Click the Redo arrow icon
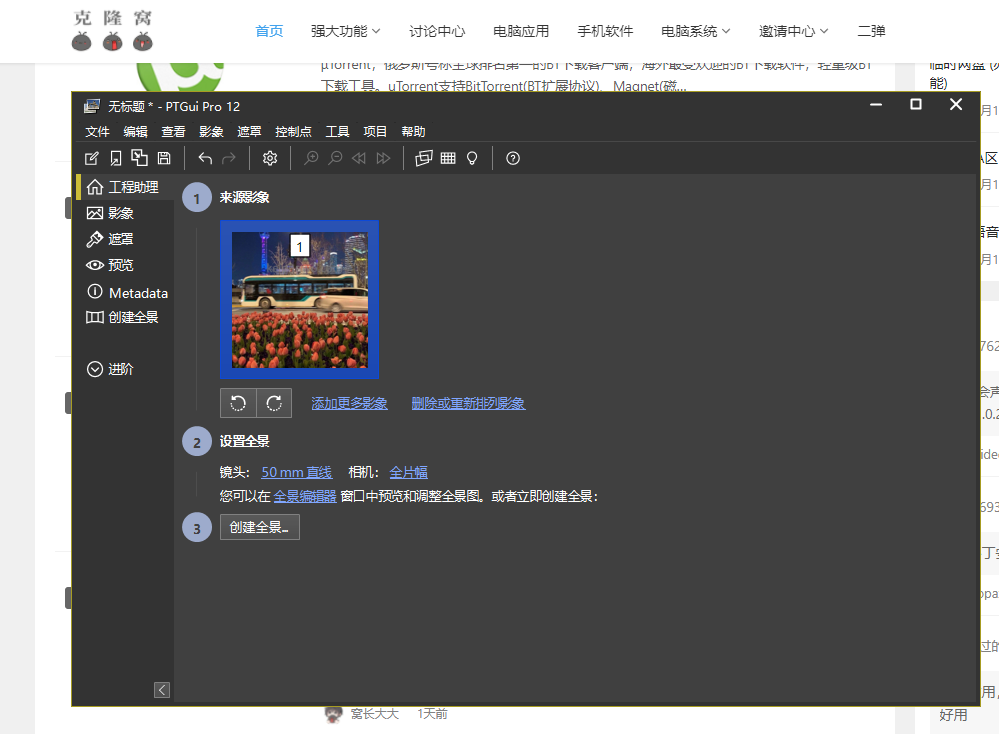 point(229,158)
